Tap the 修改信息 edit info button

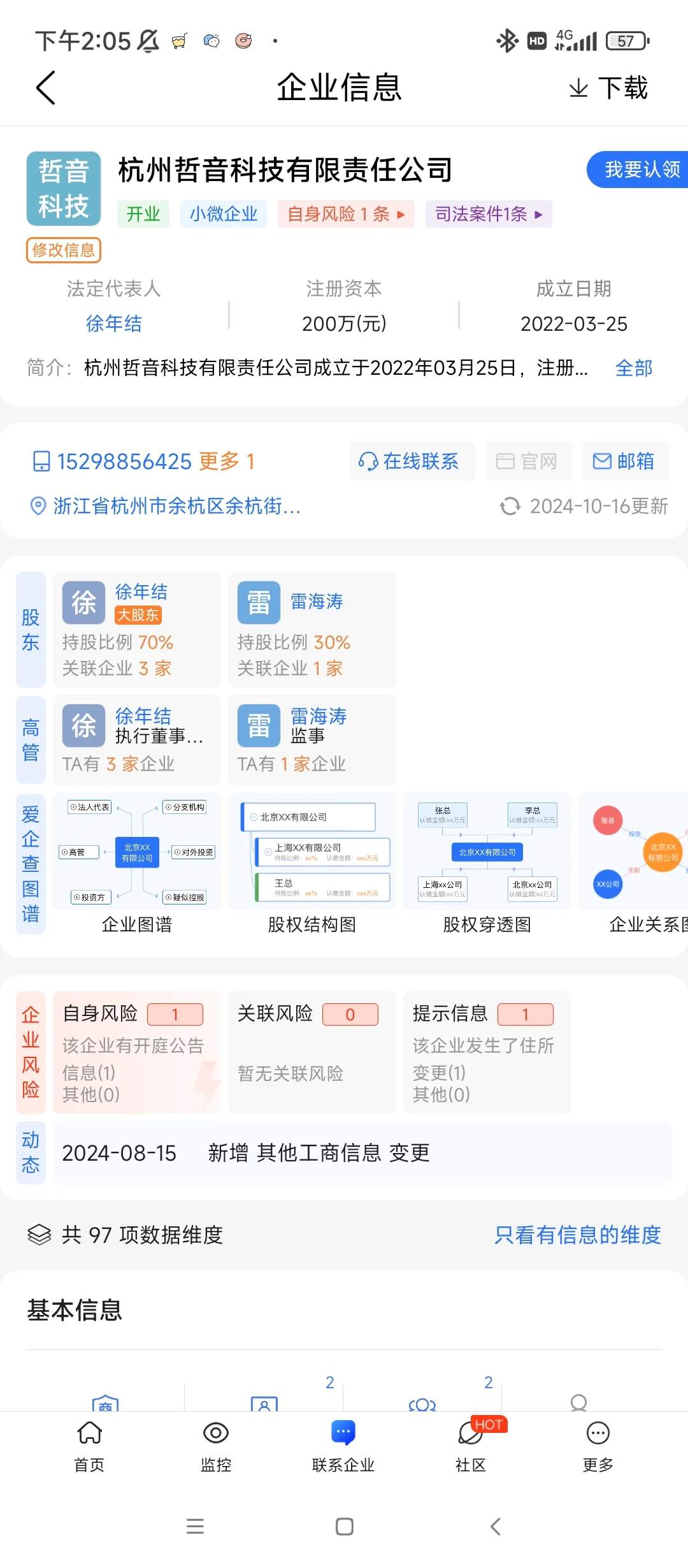point(64,250)
